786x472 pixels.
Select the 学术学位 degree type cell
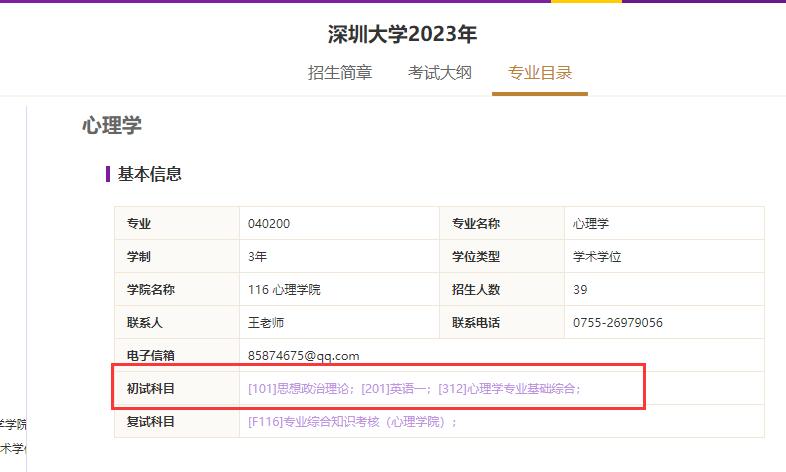[664, 256]
